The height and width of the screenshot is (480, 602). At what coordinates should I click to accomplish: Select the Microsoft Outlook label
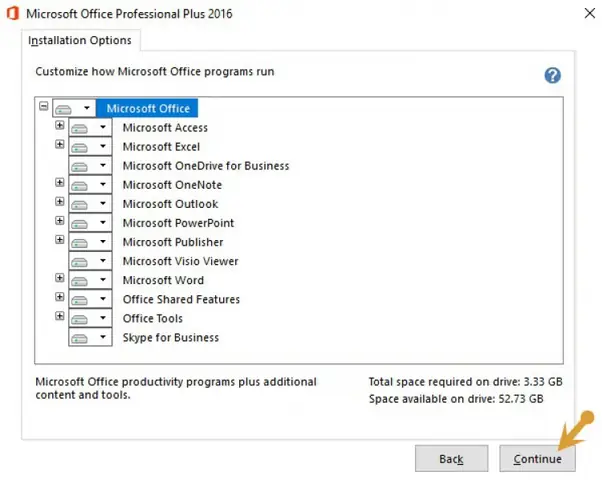click(170, 204)
